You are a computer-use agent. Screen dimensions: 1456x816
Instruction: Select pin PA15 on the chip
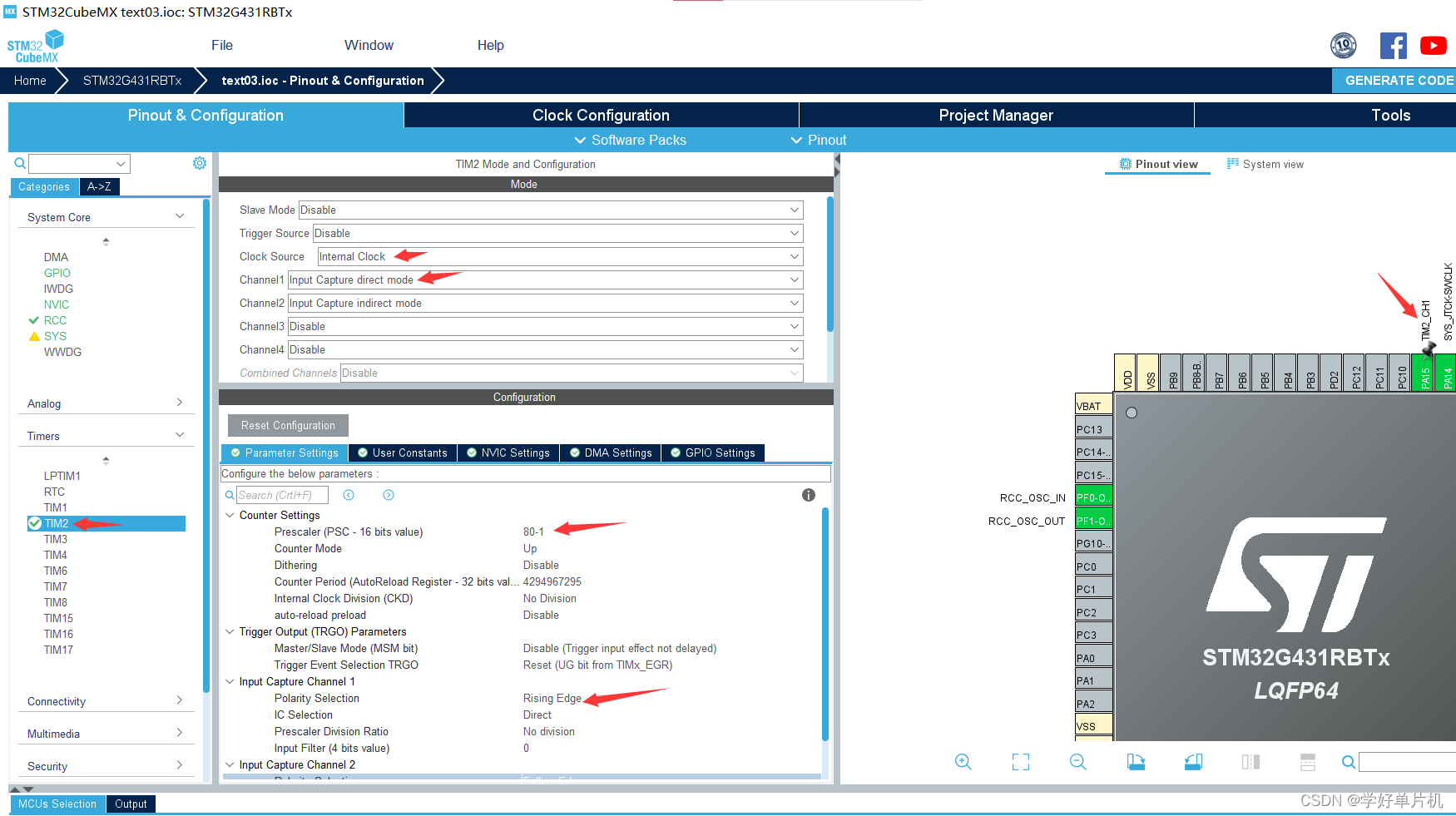coord(1424,373)
